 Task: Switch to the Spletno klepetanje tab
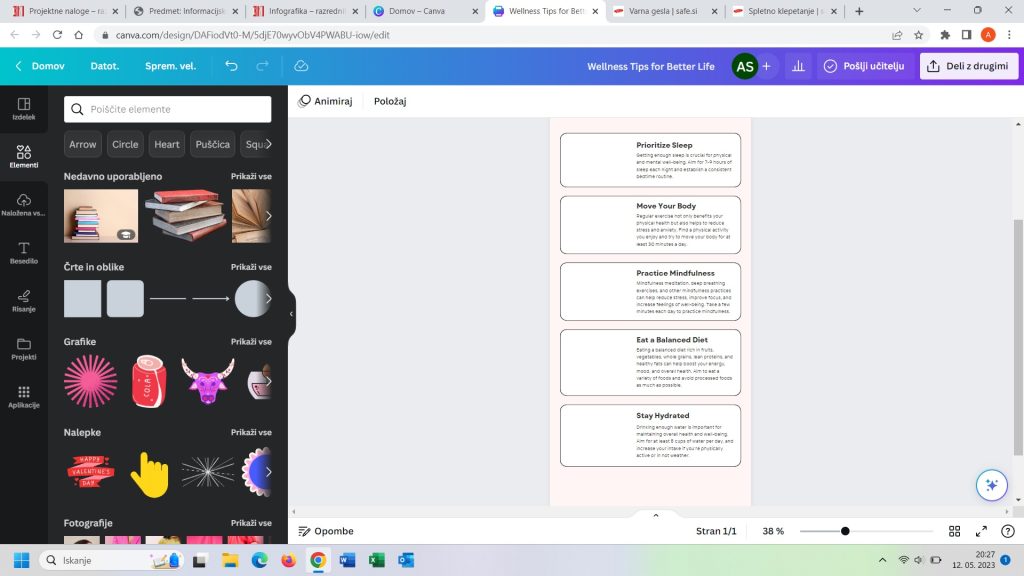click(x=785, y=11)
